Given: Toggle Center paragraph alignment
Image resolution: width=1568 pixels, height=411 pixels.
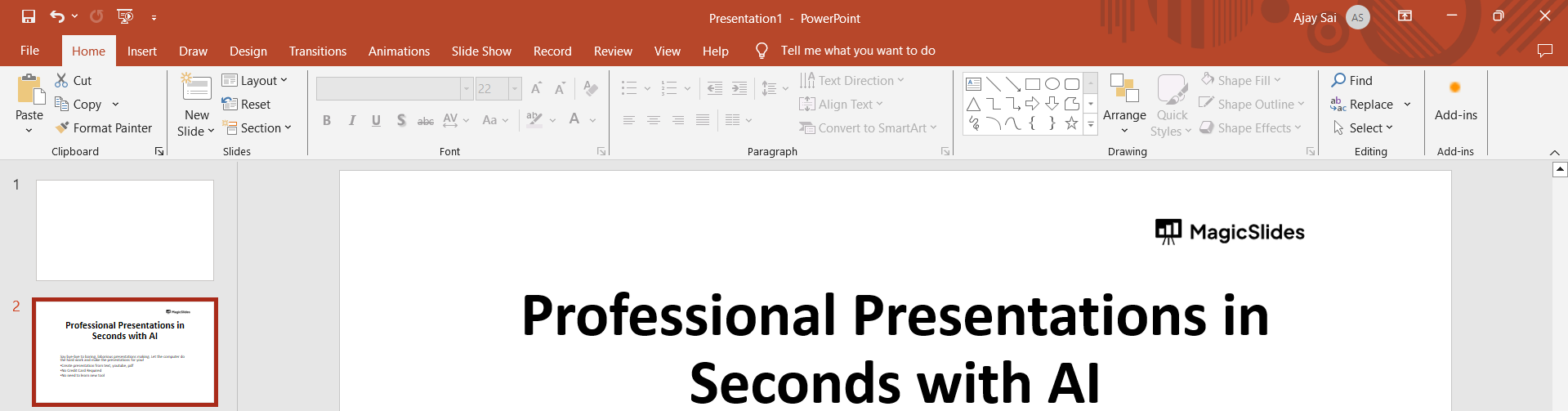Looking at the screenshot, I should point(654,120).
